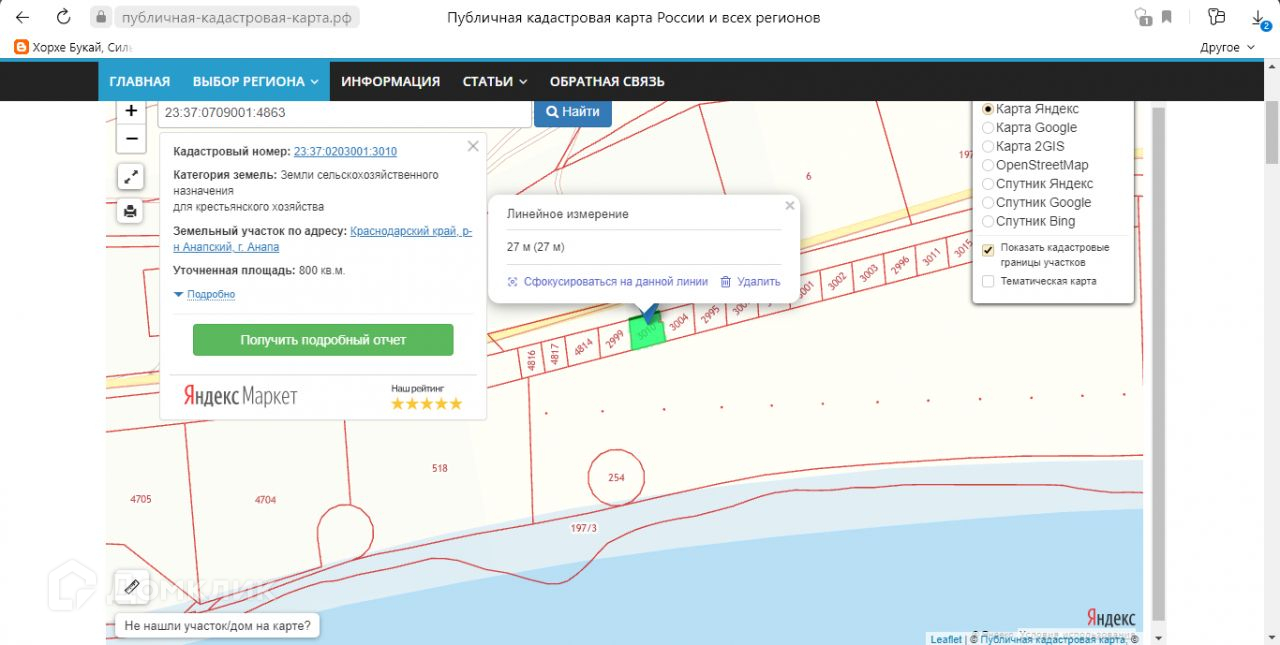Go to ИНФОРМАЦИЯ menu item

[x=390, y=81]
